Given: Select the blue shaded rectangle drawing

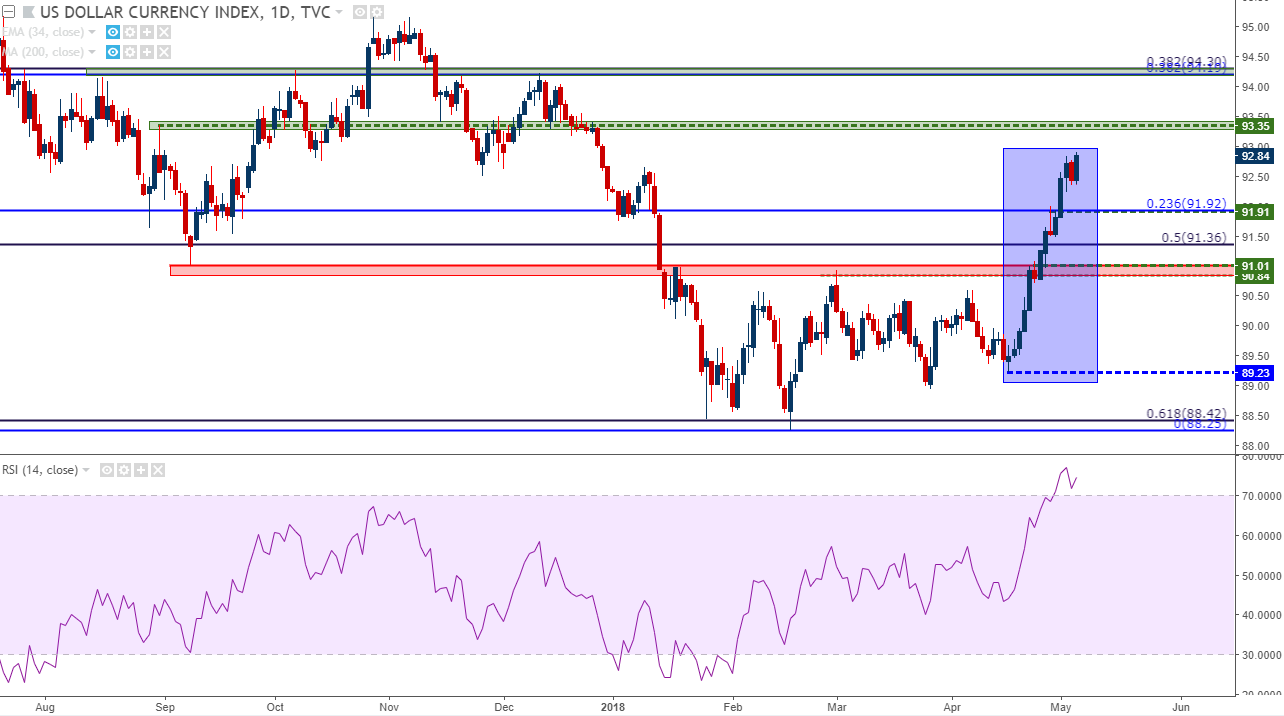Looking at the screenshot, I should coord(1050,265).
